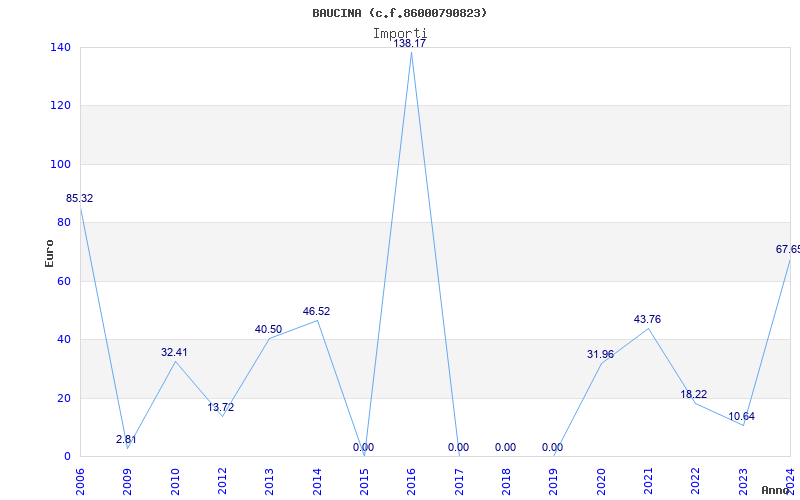Click the 20 y-axis tick label
800x500 pixels.
pyautogui.click(x=64, y=398)
